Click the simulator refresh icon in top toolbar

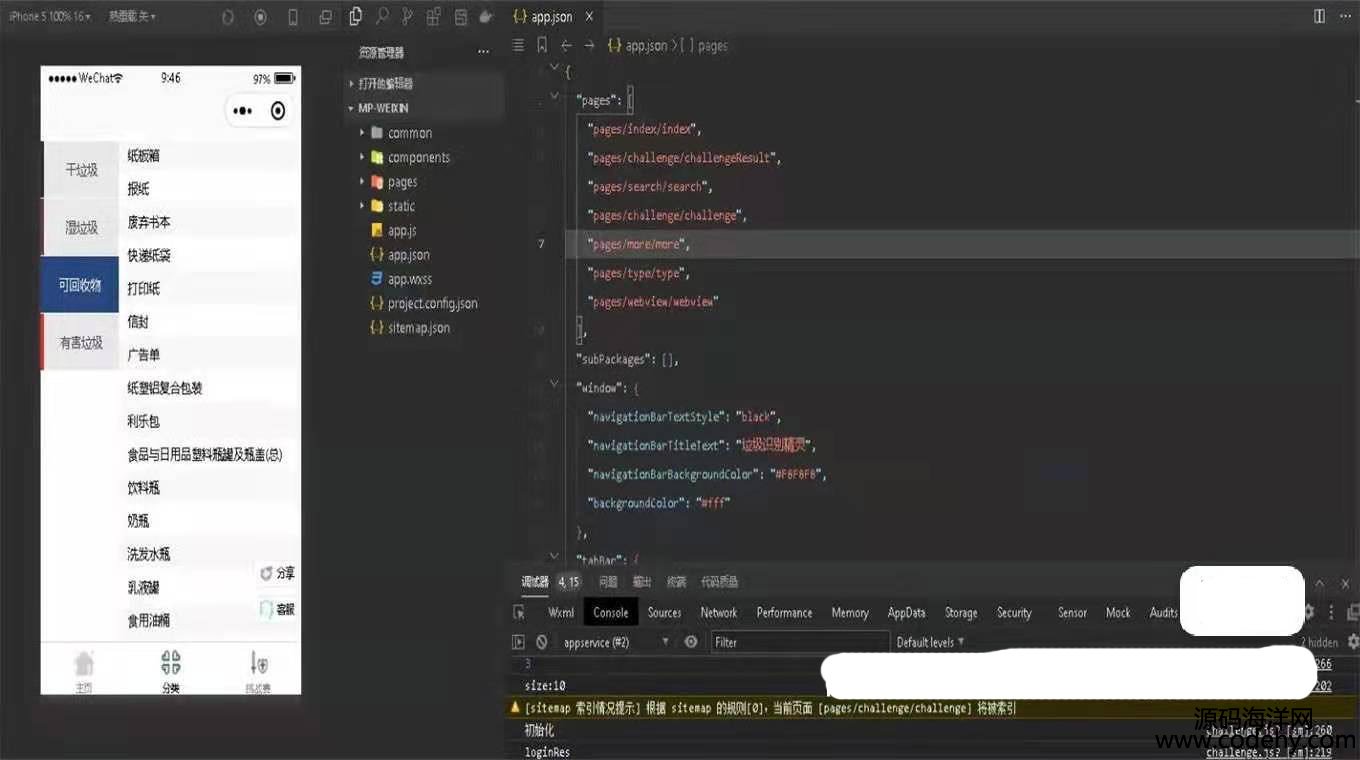[x=227, y=17]
